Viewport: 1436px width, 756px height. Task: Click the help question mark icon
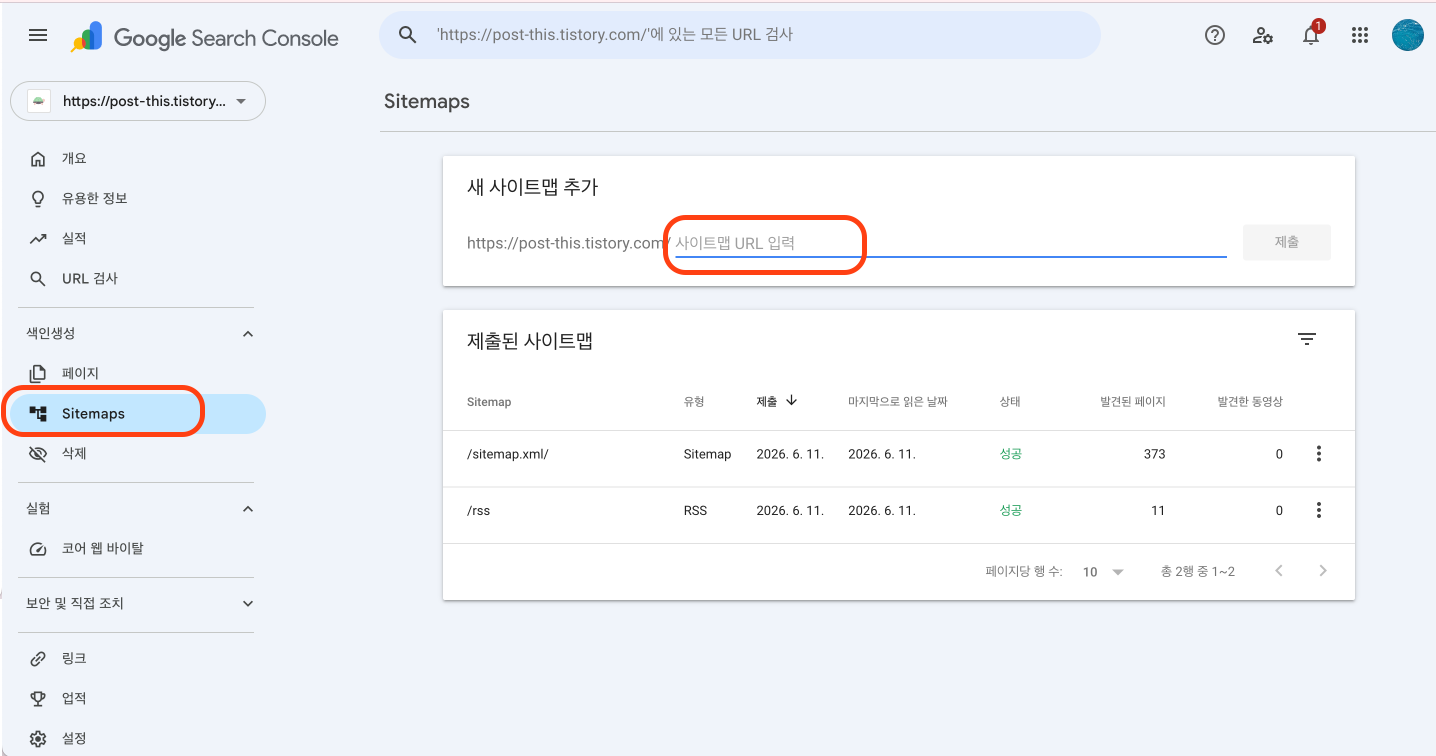(1215, 35)
